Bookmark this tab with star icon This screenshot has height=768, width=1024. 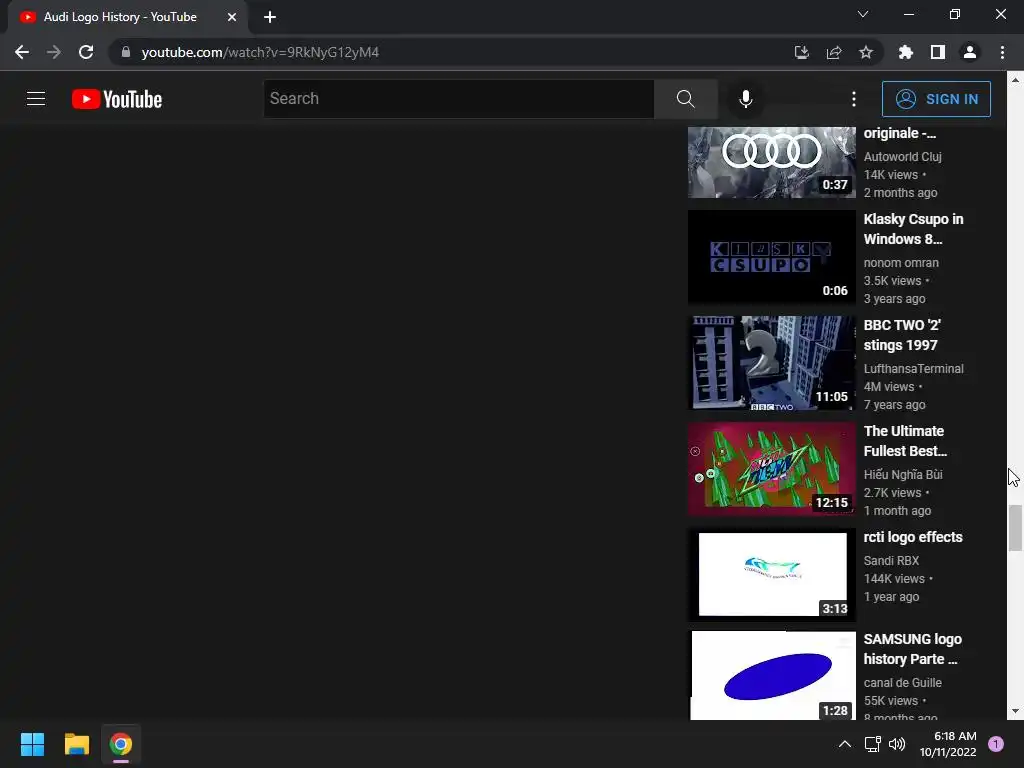[866, 52]
